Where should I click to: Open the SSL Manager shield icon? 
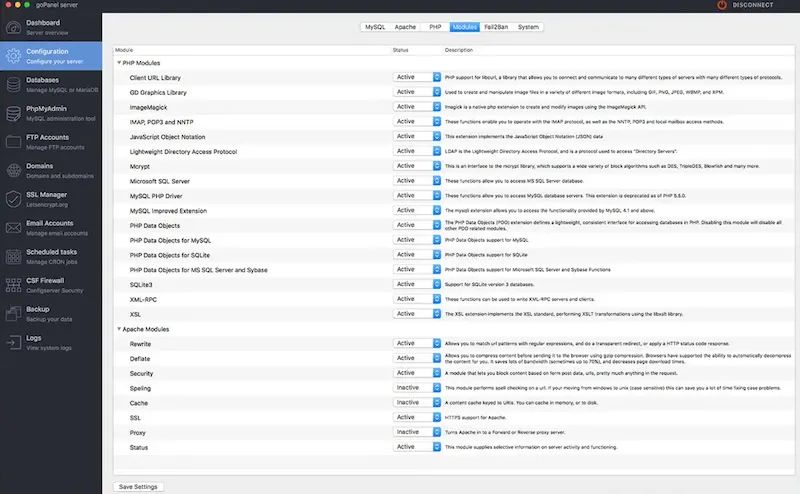(x=14, y=199)
